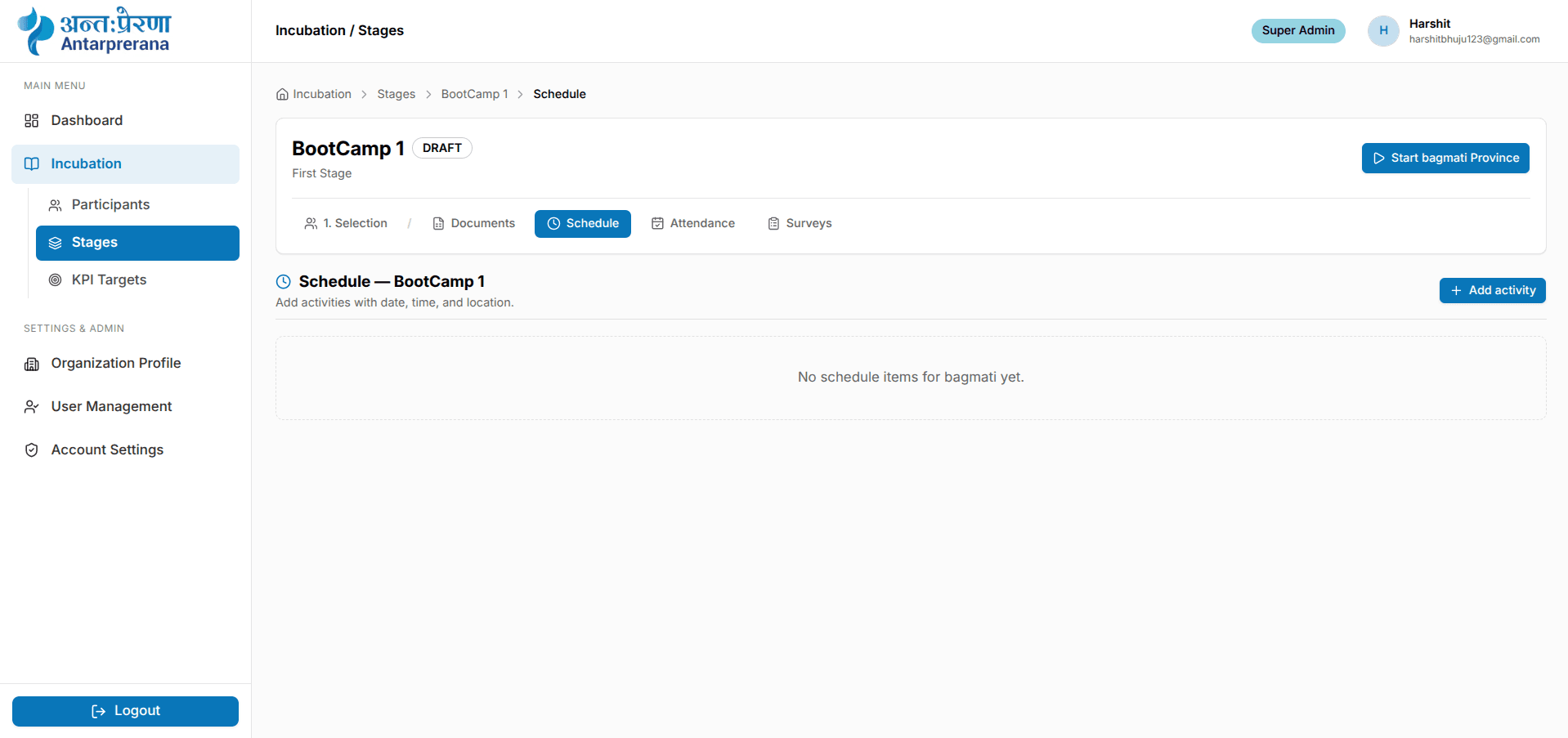
Task: Open Stages breadcrumb link
Action: tap(396, 94)
